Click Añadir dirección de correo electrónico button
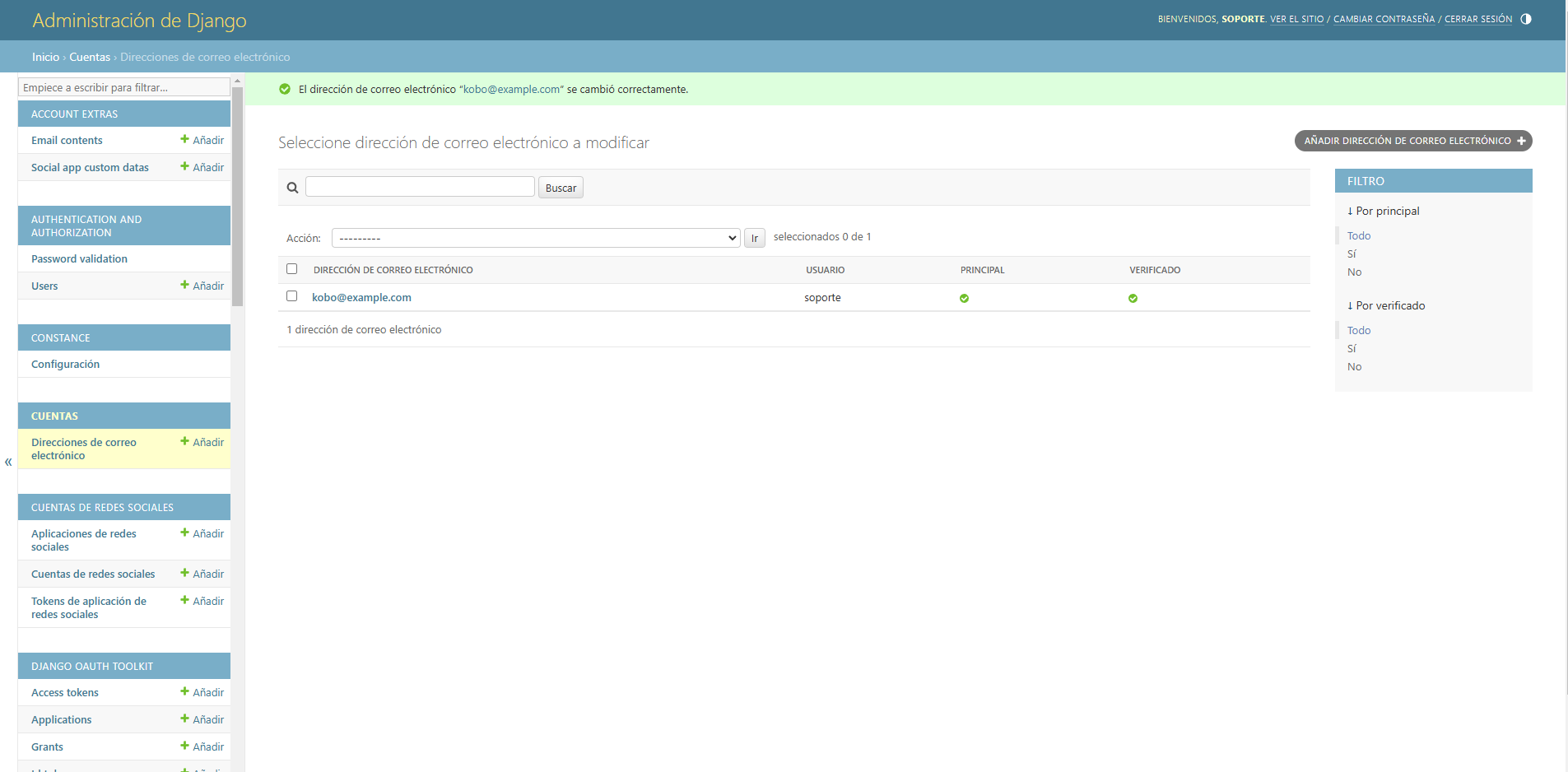 coord(1412,141)
